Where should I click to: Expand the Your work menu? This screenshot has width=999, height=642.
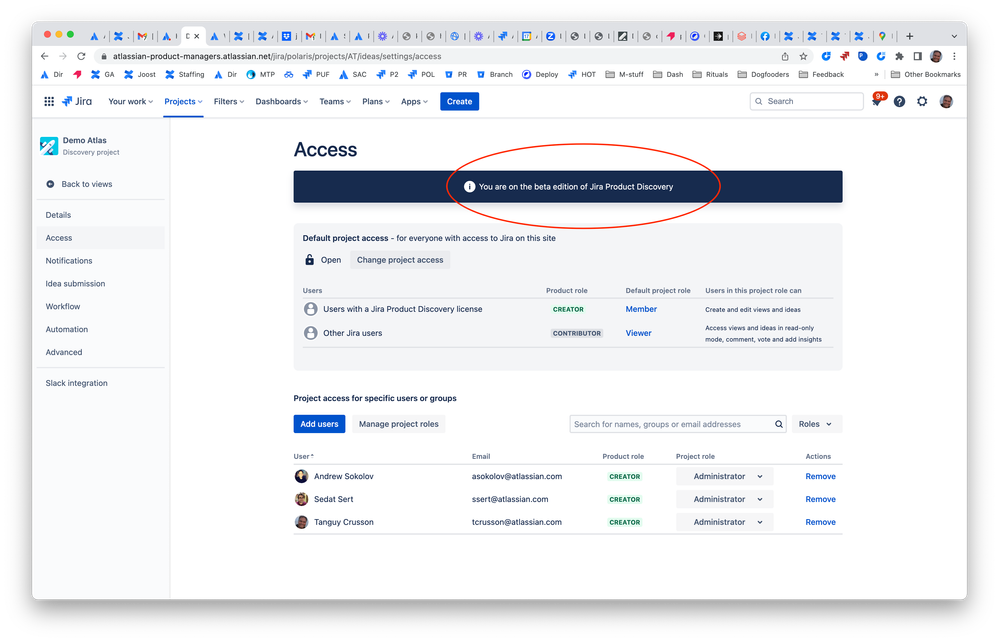(131, 101)
